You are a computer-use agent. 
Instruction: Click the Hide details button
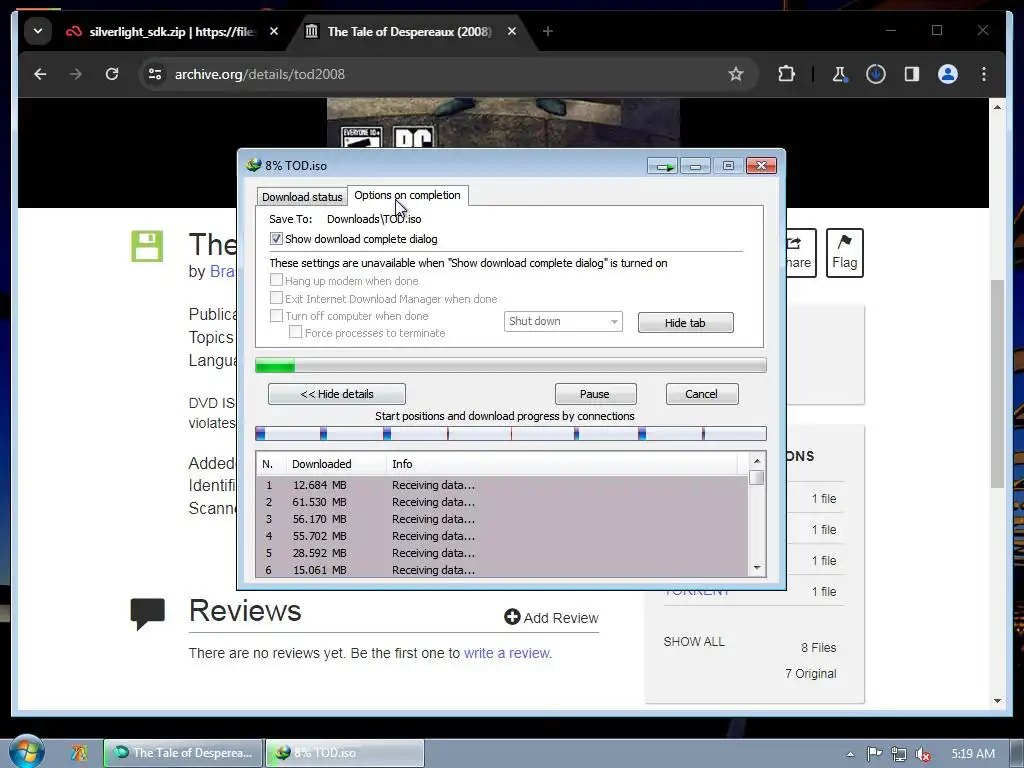pyautogui.click(x=337, y=394)
